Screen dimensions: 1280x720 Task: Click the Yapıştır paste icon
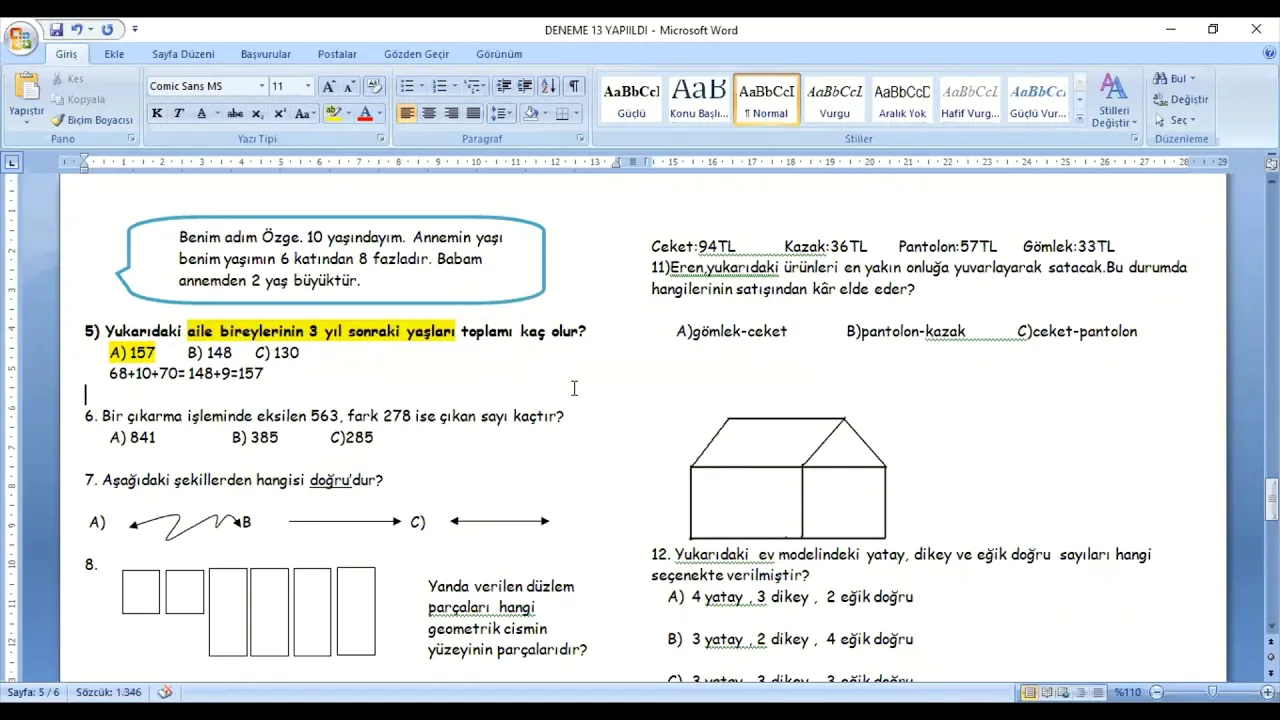coord(26,88)
